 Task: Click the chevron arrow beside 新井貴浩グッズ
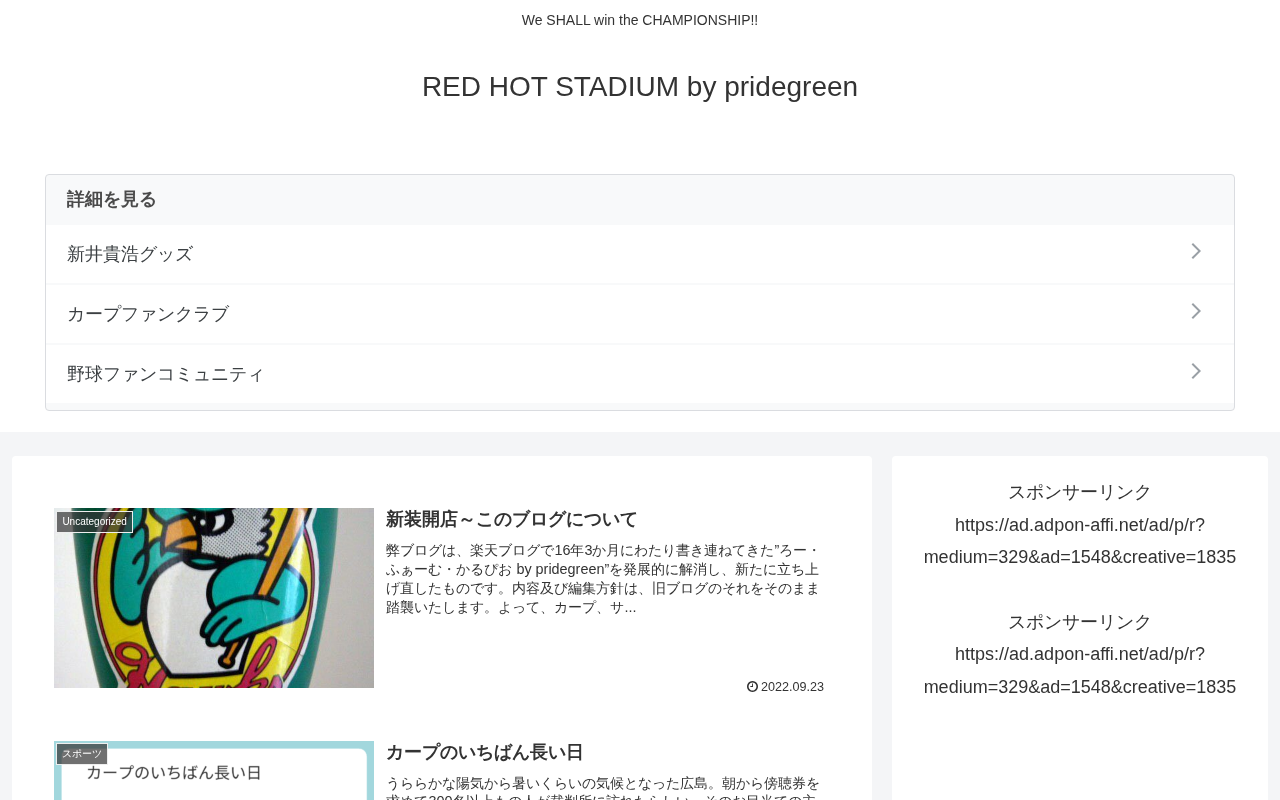coord(1196,252)
